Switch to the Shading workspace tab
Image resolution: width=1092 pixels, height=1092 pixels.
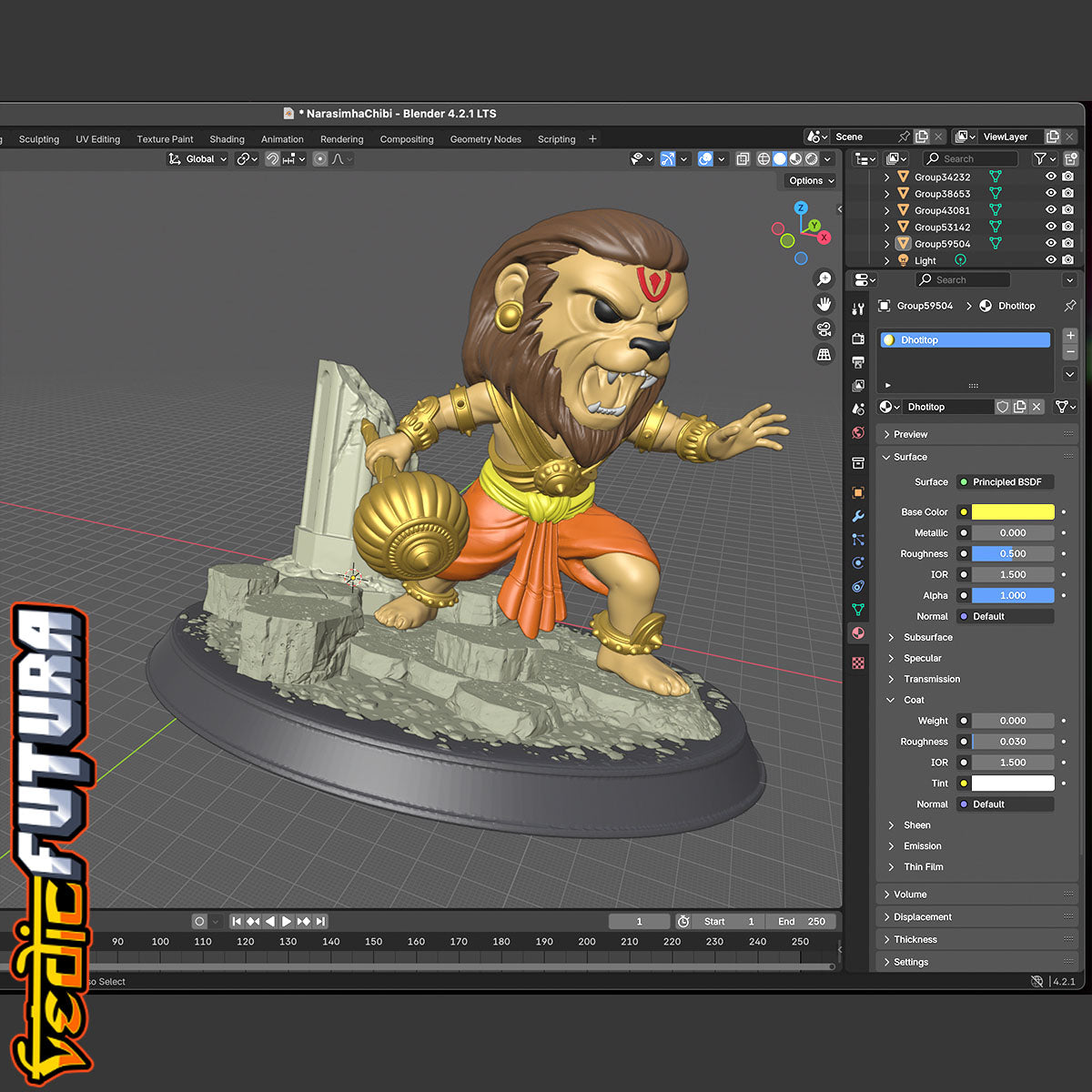point(227,139)
